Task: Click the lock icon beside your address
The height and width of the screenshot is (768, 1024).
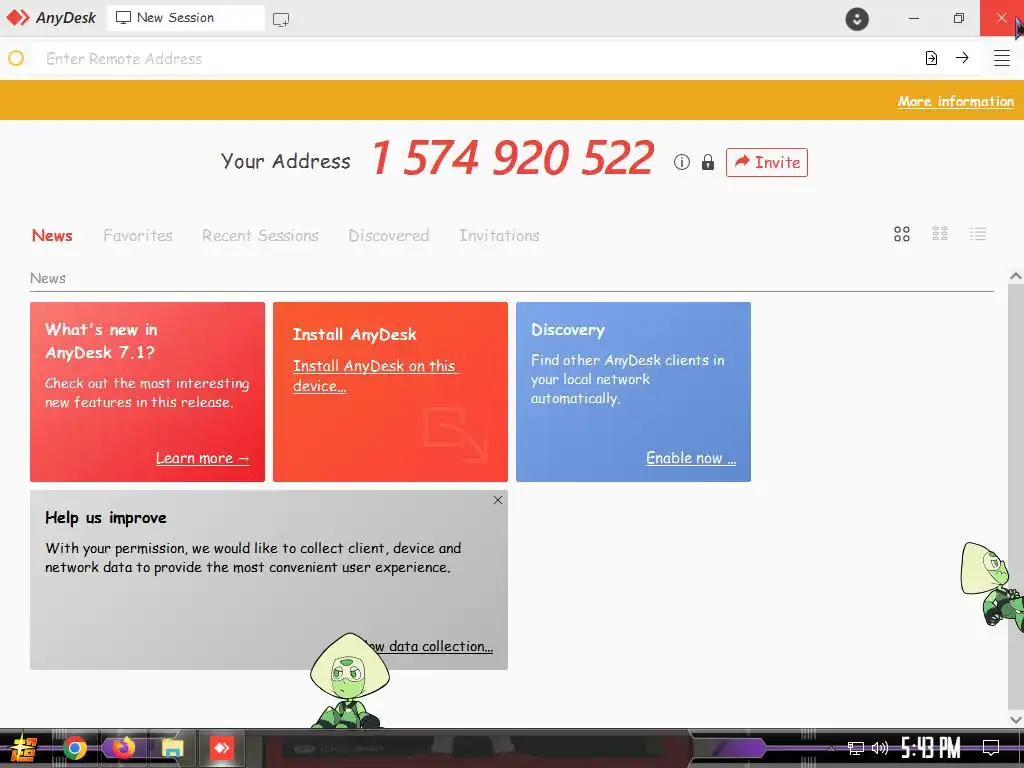Action: tap(707, 162)
